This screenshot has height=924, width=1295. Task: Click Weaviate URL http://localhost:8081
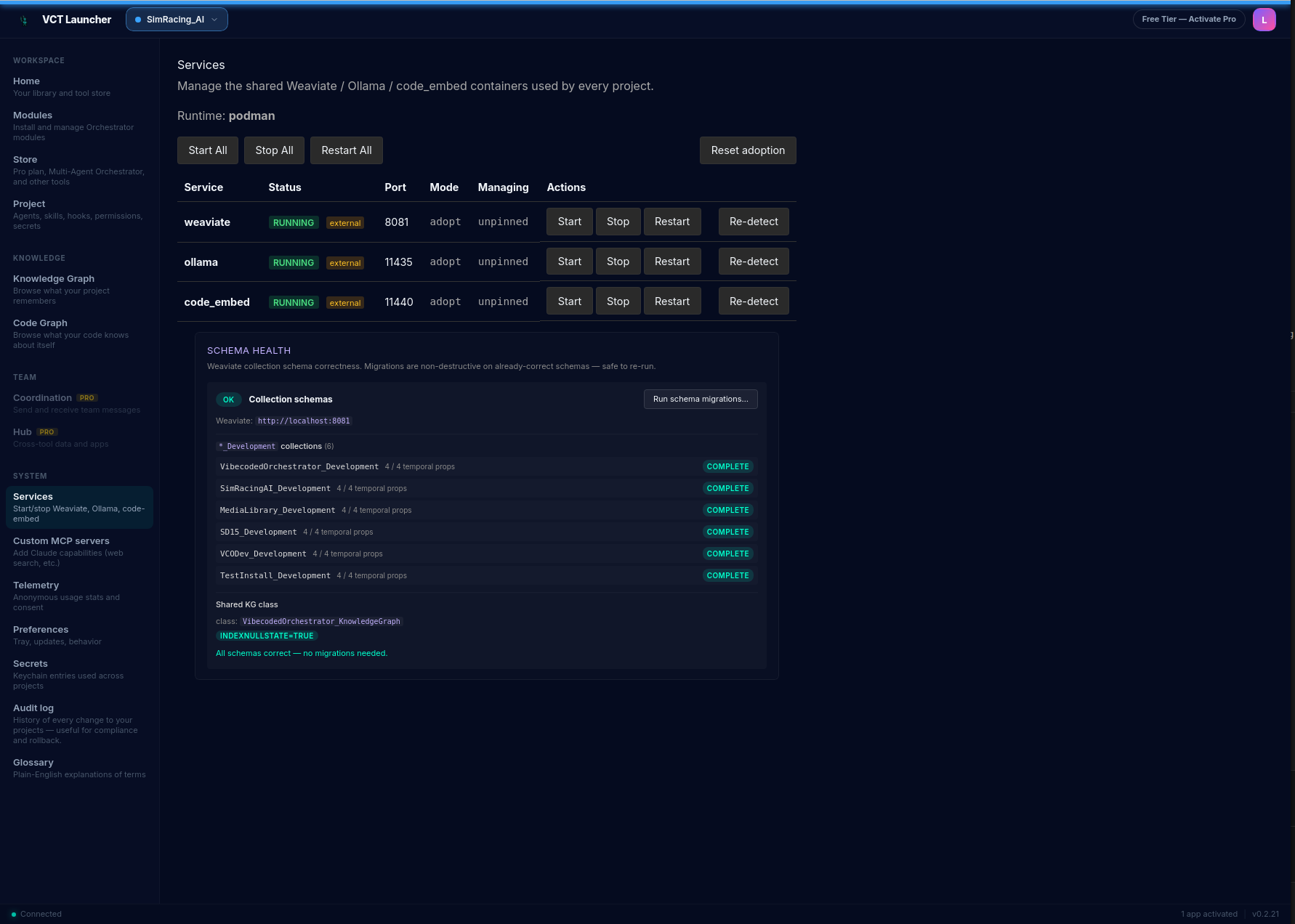(304, 421)
